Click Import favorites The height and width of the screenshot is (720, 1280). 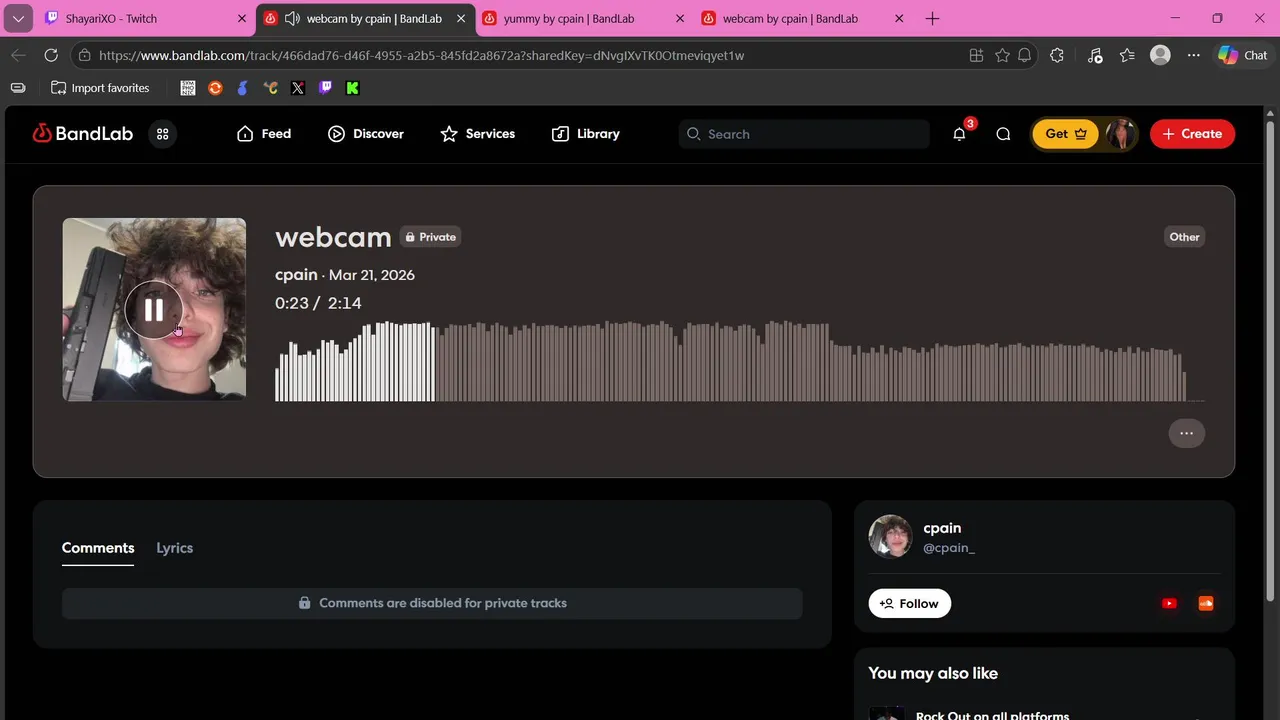click(x=100, y=88)
